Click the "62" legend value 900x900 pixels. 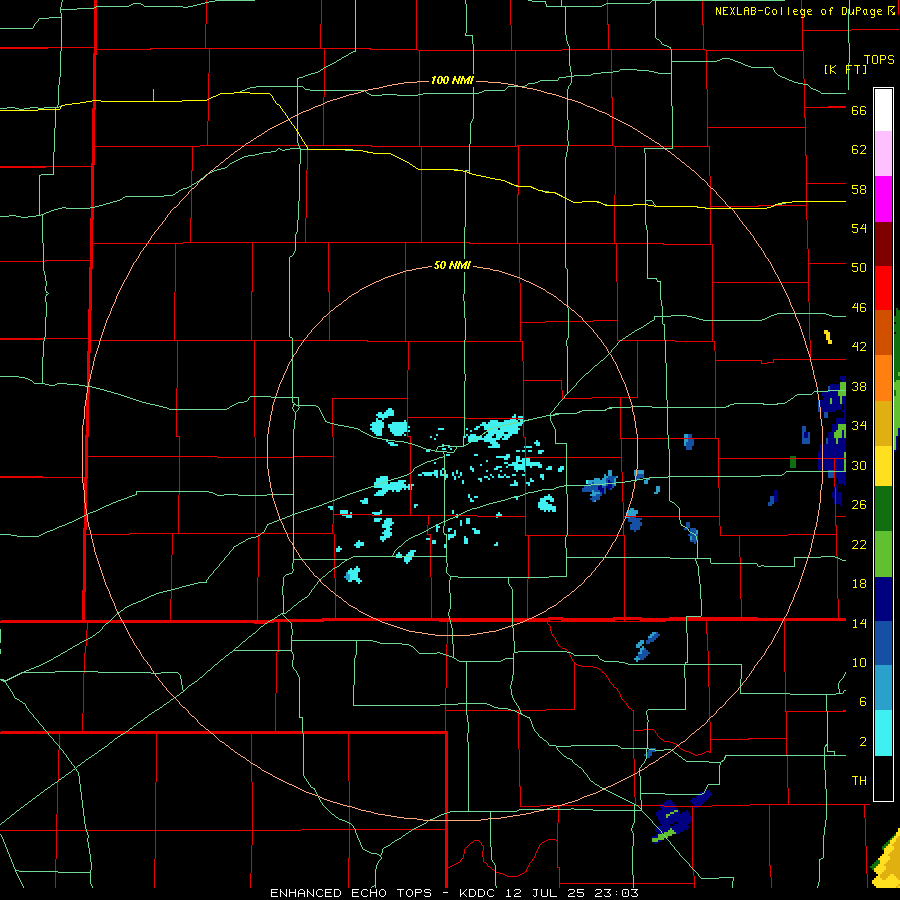point(859,150)
